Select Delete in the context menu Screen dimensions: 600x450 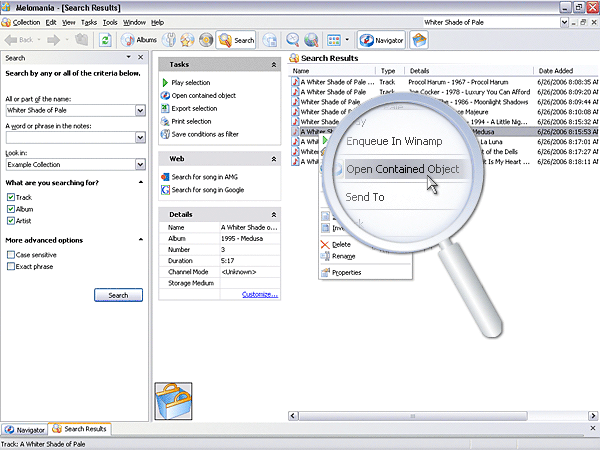(340, 244)
